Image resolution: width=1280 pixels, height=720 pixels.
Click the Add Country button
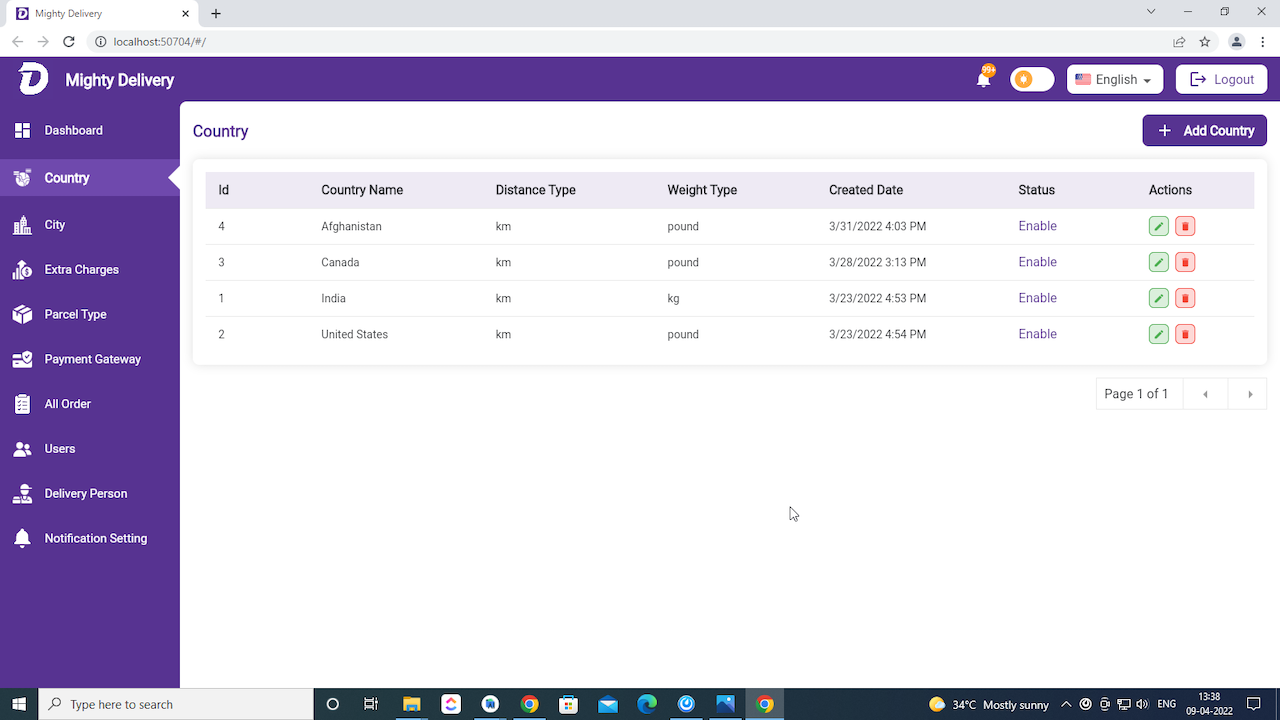[x=1204, y=131]
